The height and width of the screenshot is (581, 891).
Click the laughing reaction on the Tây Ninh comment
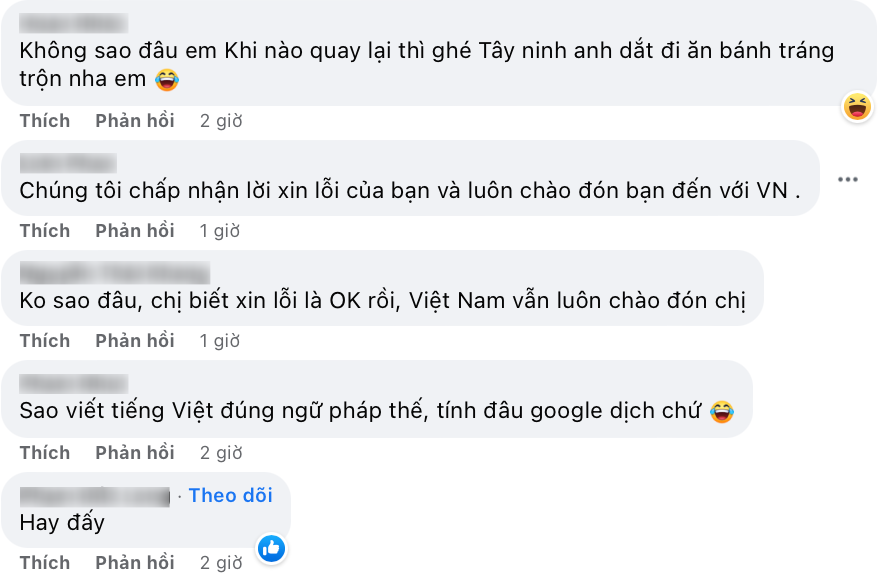pyautogui.click(x=856, y=106)
